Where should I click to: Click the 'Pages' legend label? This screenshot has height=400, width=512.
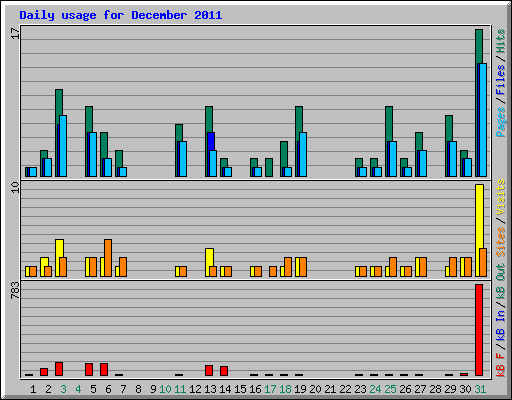pos(500,122)
